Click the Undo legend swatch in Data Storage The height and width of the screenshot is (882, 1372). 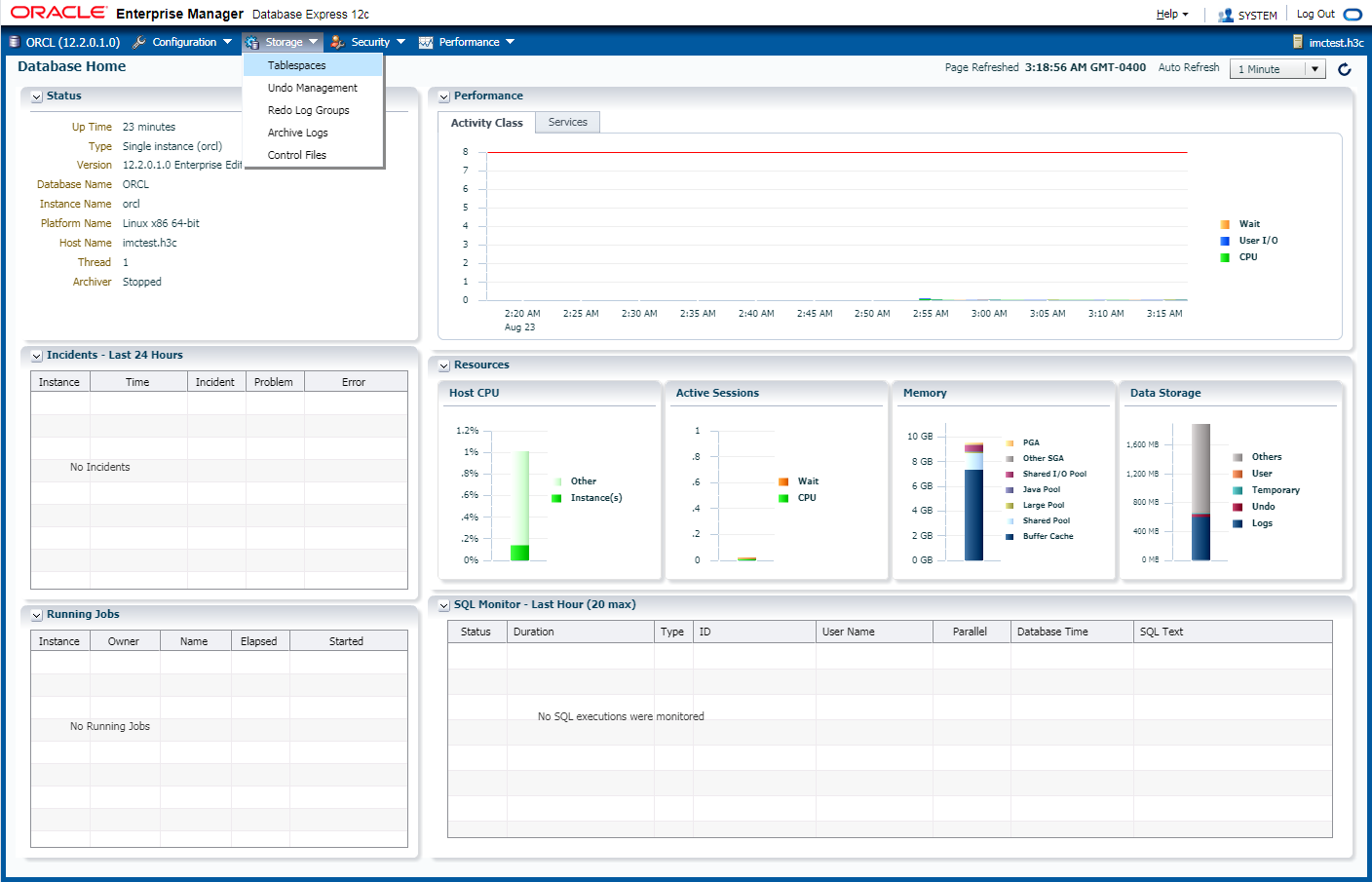pos(1238,507)
